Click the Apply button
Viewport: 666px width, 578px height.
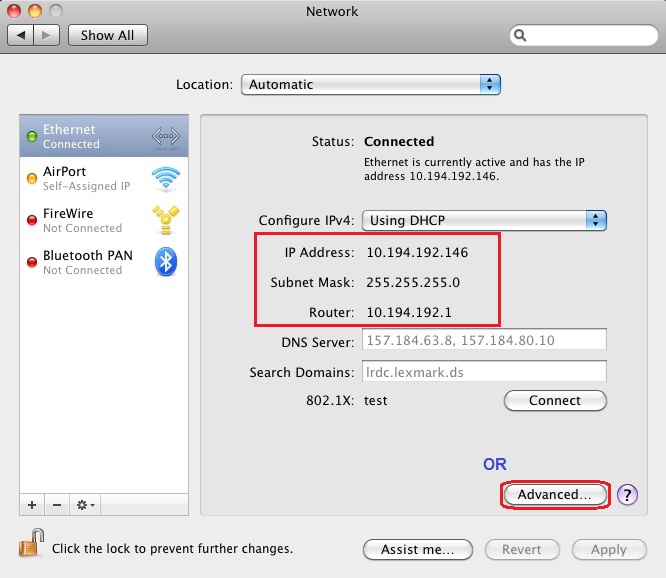[x=609, y=550]
